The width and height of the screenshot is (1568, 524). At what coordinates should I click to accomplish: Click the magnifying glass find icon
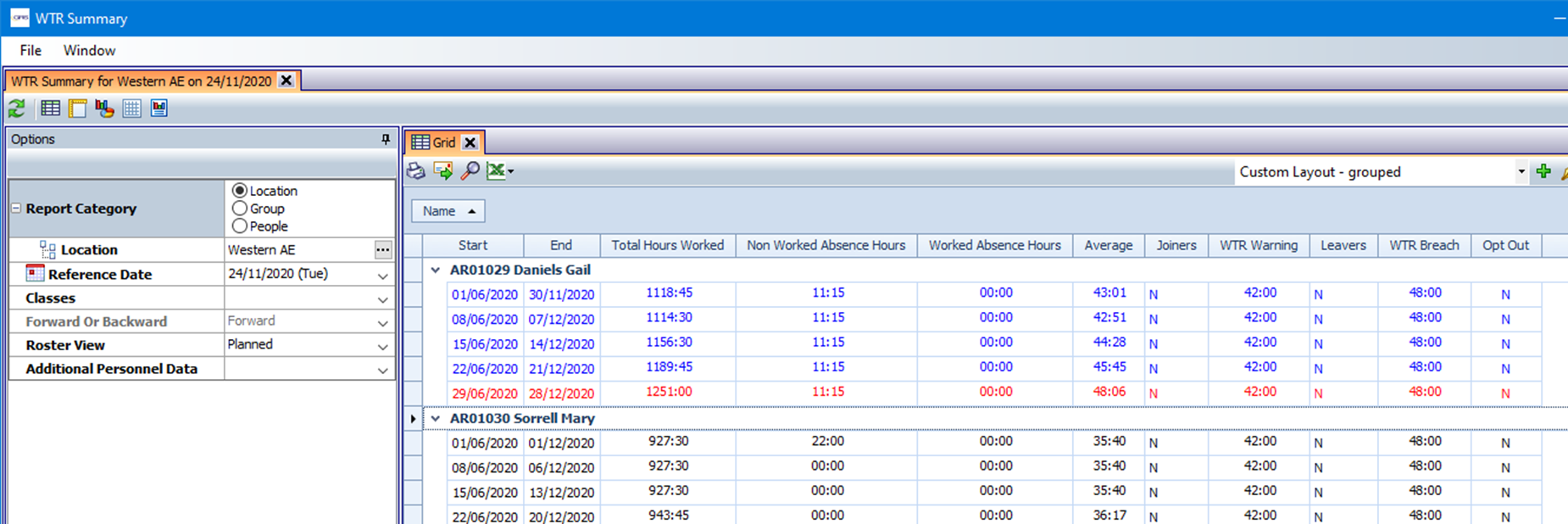[x=470, y=171]
